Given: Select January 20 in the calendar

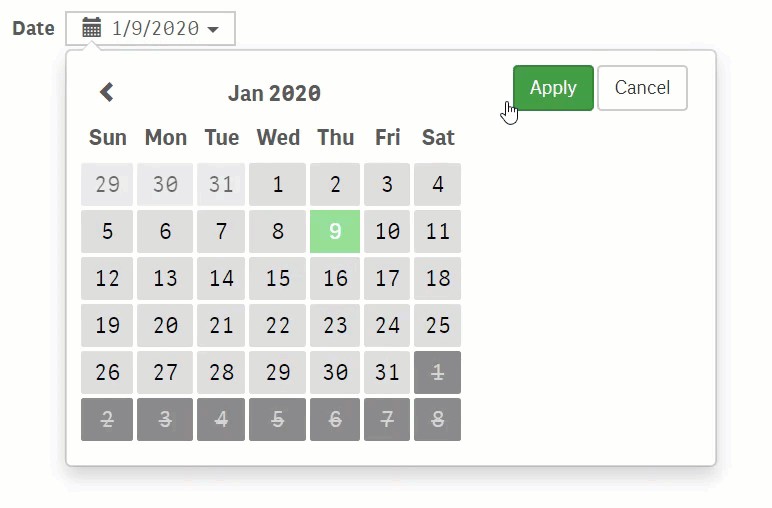Looking at the screenshot, I should pyautogui.click(x=165, y=325).
